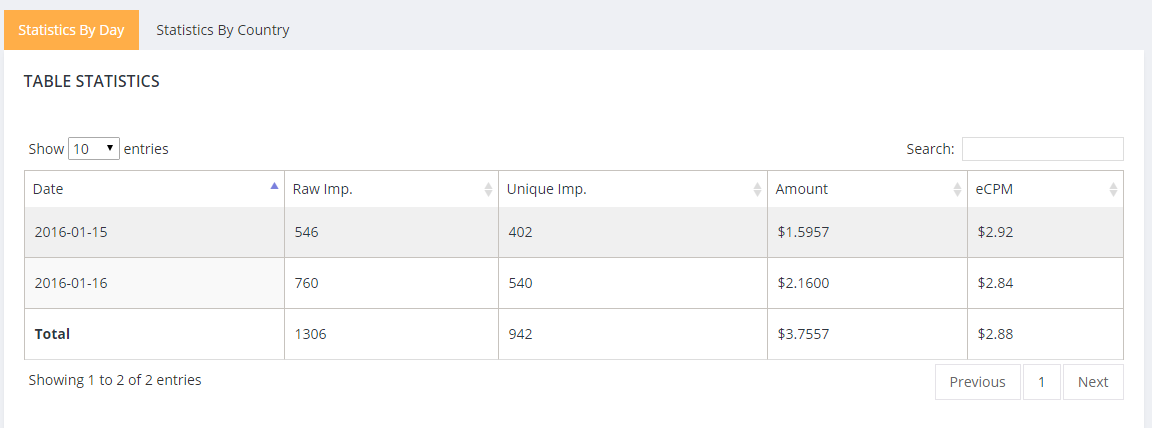This screenshot has width=1152, height=428.
Task: Sort table by Raw Imp. header
Action: (x=322, y=189)
